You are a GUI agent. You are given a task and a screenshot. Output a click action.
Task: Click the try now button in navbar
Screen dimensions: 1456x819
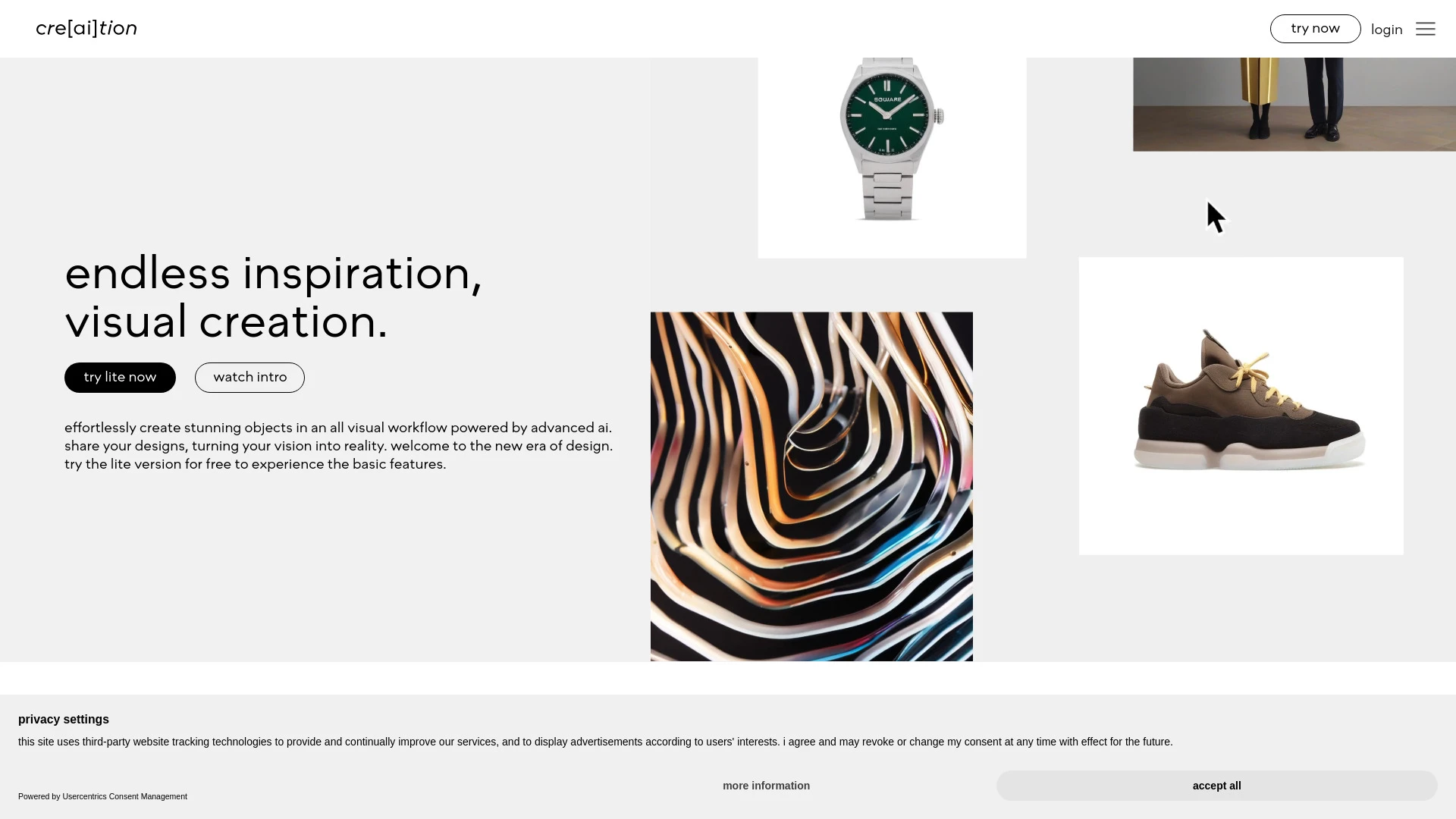pos(1315,29)
